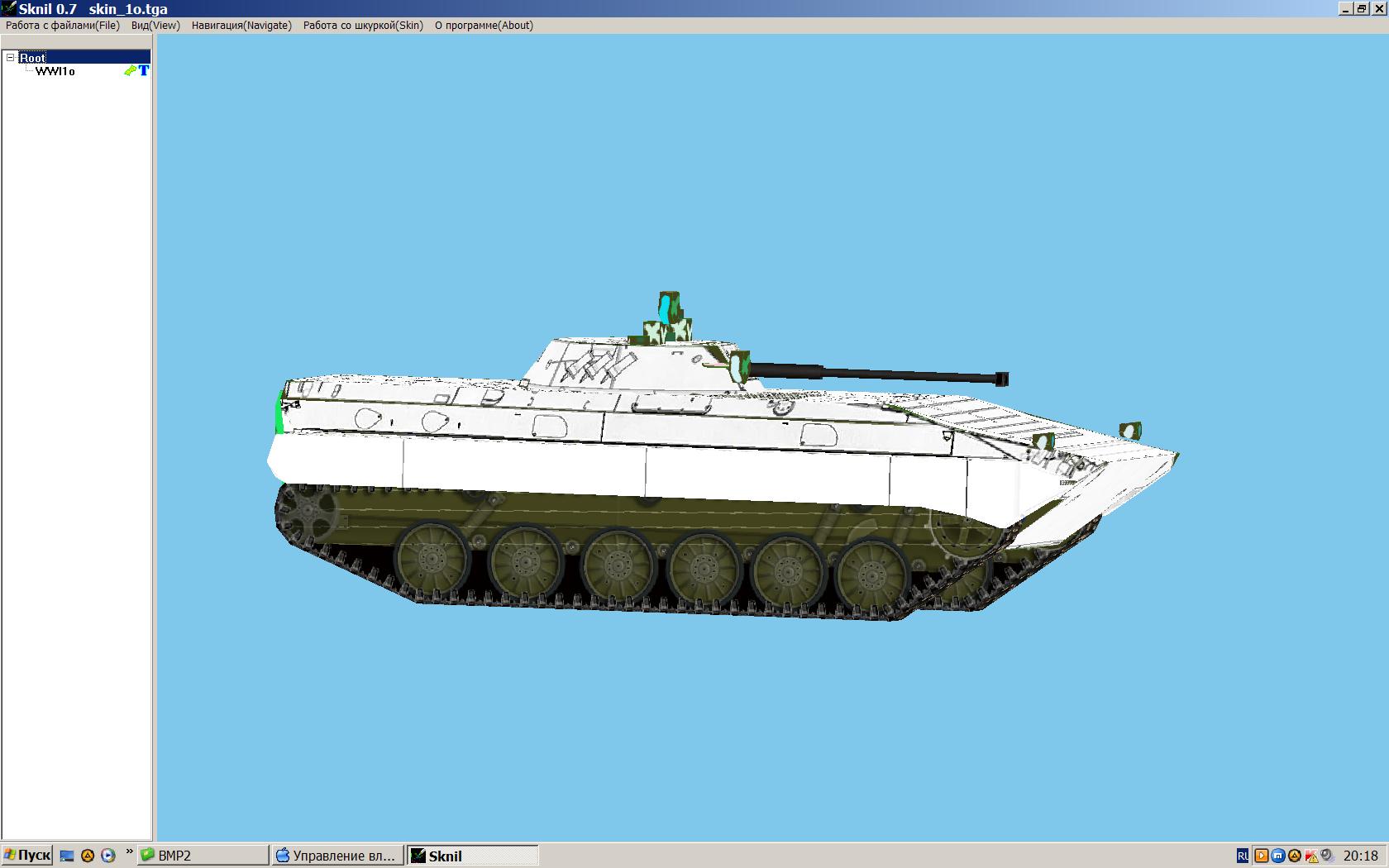Switch to the BMP2 taskbar window
1389x868 pixels.
coord(203,856)
